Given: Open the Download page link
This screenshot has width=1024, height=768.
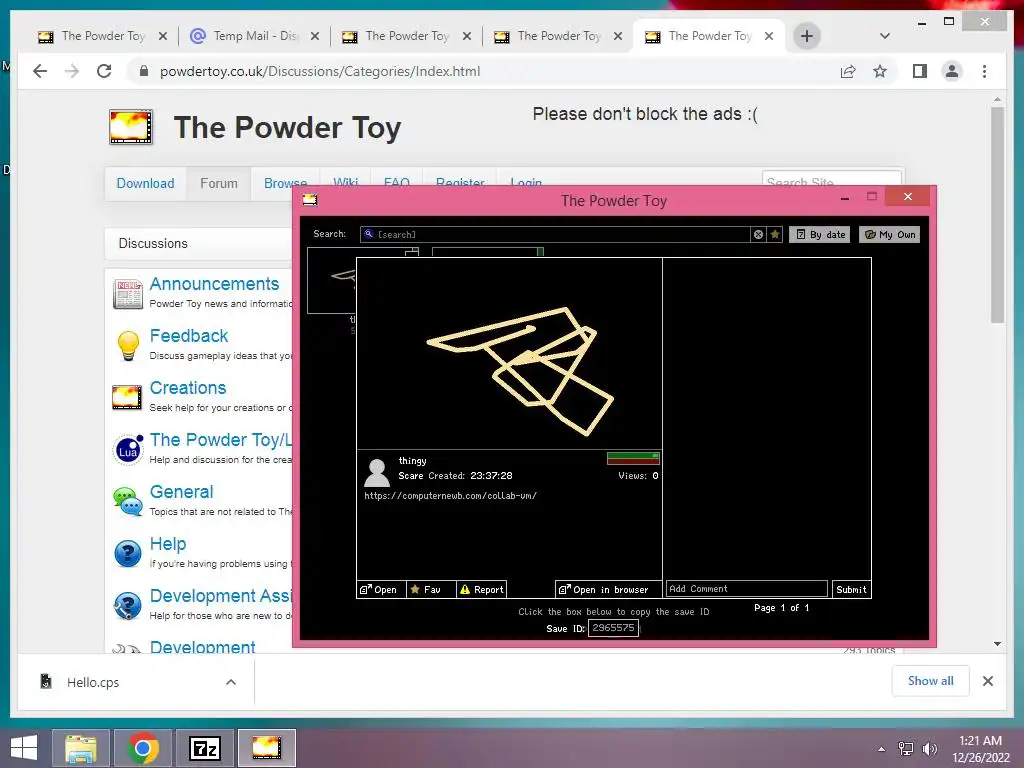Looking at the screenshot, I should 145,184.
